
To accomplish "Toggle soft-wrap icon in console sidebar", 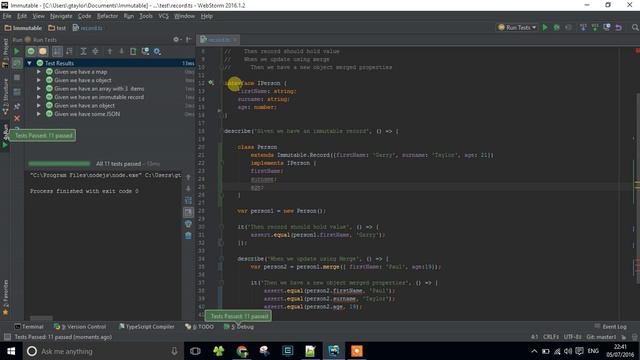I will click(x=188, y=200).
